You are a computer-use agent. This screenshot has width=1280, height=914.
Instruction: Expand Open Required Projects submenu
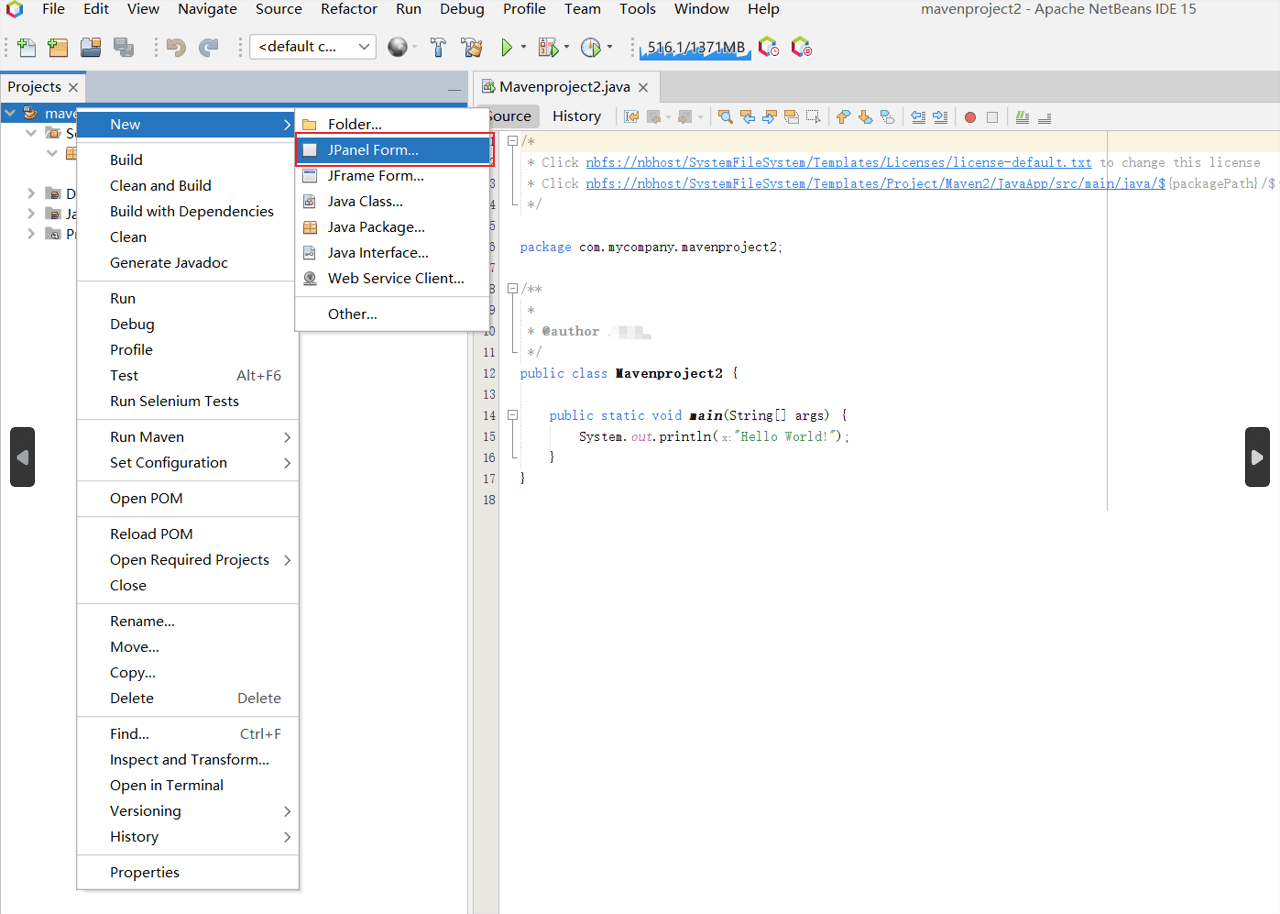pos(188,560)
